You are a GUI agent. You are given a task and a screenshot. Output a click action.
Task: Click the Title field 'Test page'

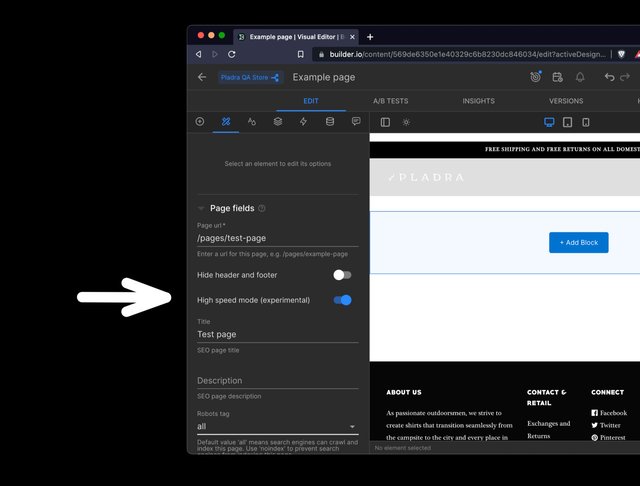pyautogui.click(x=278, y=334)
